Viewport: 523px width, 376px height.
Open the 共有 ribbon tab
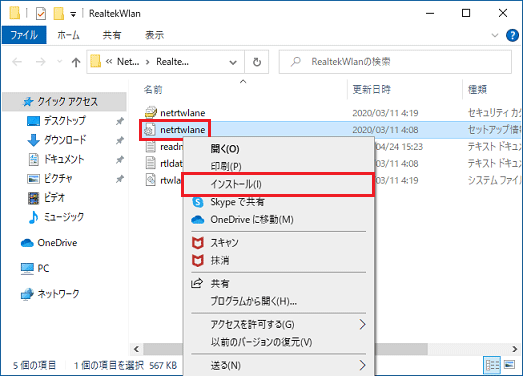point(112,35)
